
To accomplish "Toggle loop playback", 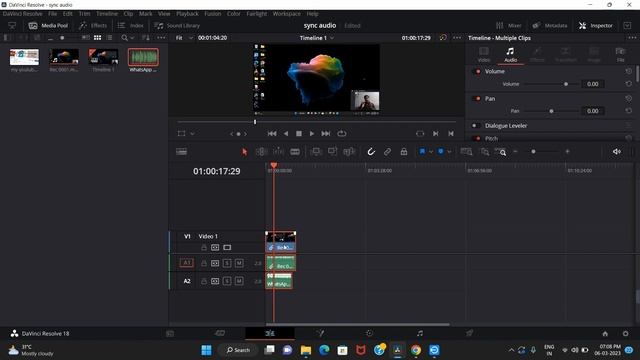I will pos(342,133).
